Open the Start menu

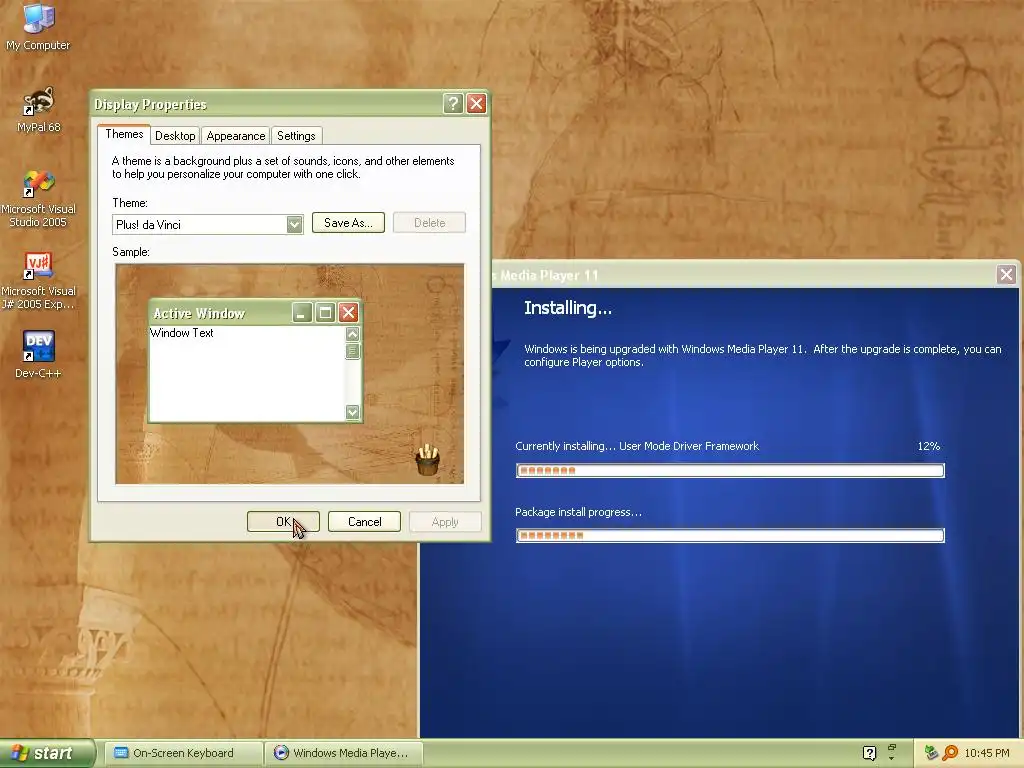47,753
